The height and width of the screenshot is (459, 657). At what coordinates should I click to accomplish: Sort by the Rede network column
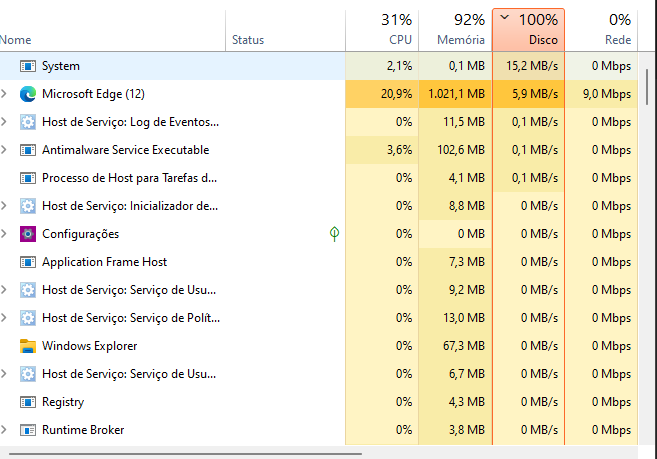601,29
